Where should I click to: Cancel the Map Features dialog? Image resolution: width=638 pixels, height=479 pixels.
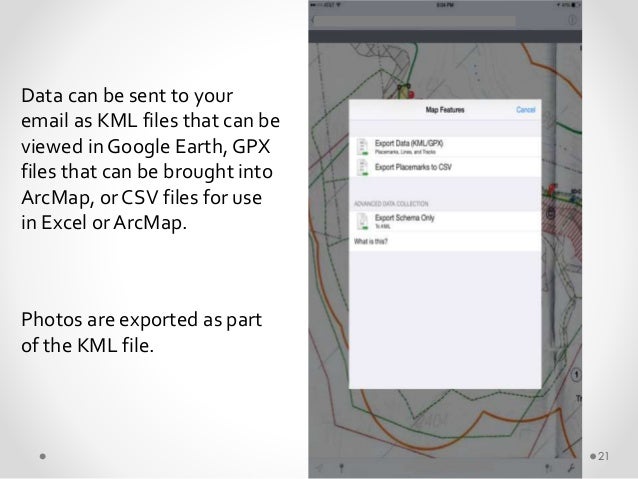pos(526,109)
